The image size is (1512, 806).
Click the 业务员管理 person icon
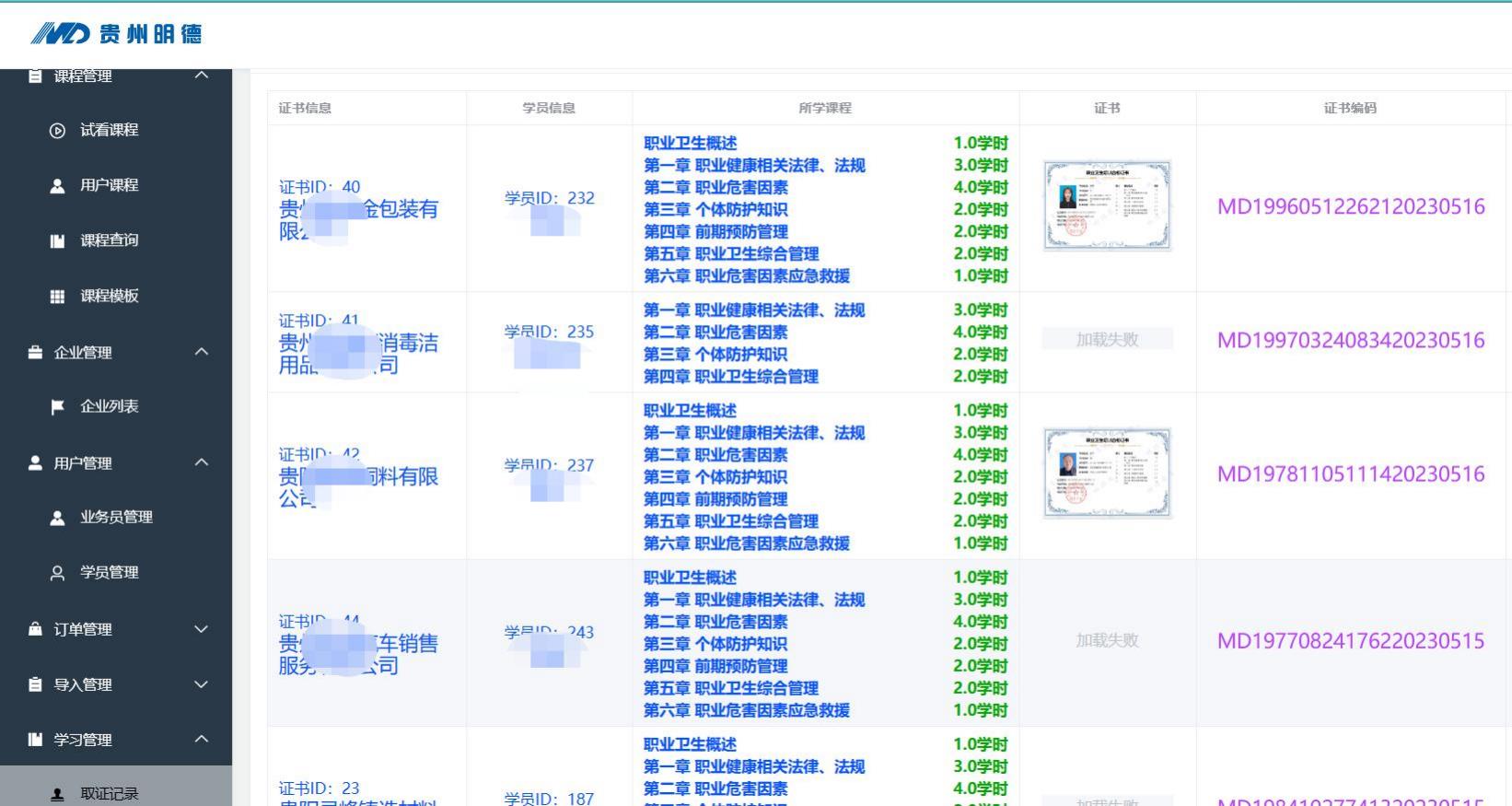57,518
